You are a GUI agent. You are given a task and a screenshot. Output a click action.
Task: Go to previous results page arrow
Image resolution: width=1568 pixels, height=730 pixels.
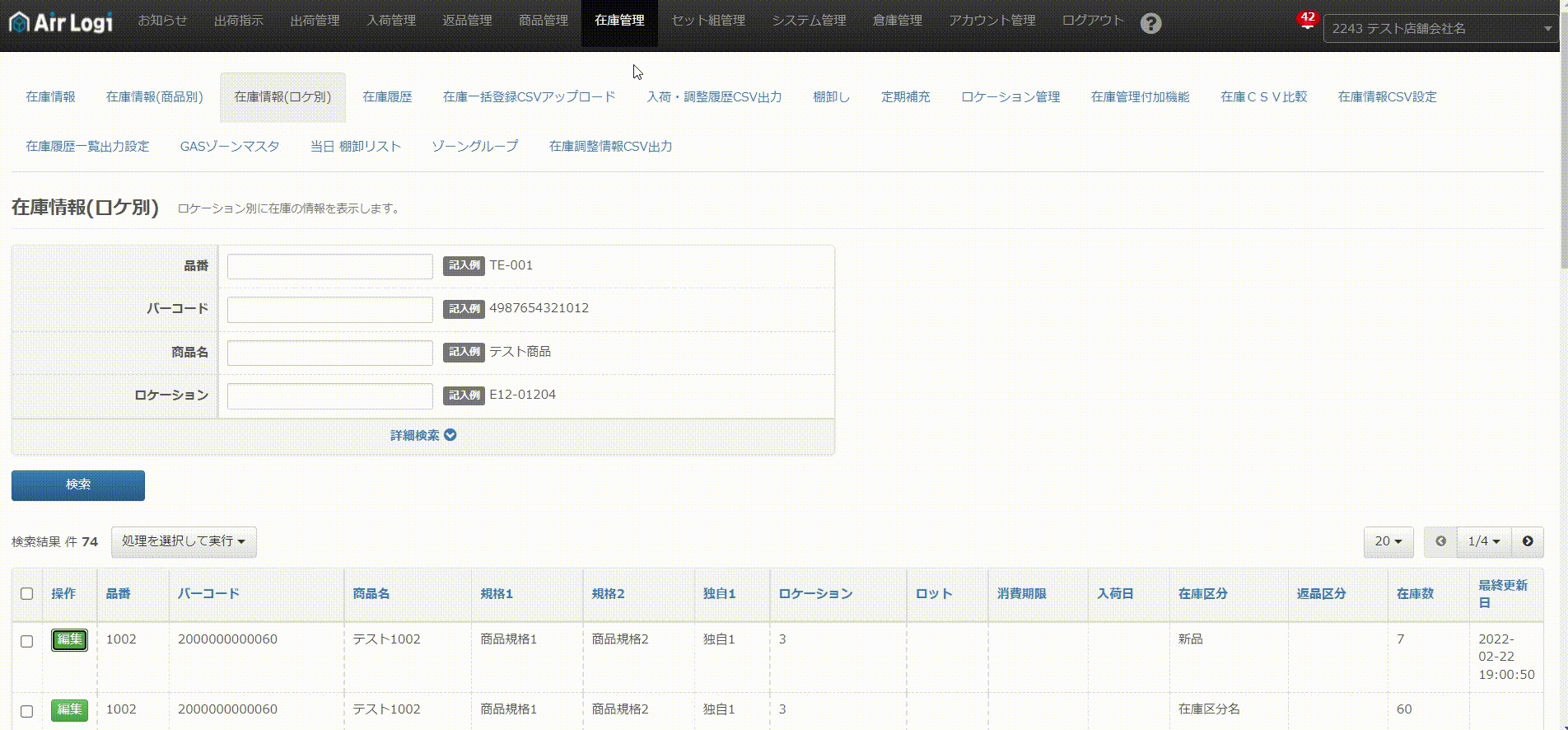pyautogui.click(x=1440, y=541)
